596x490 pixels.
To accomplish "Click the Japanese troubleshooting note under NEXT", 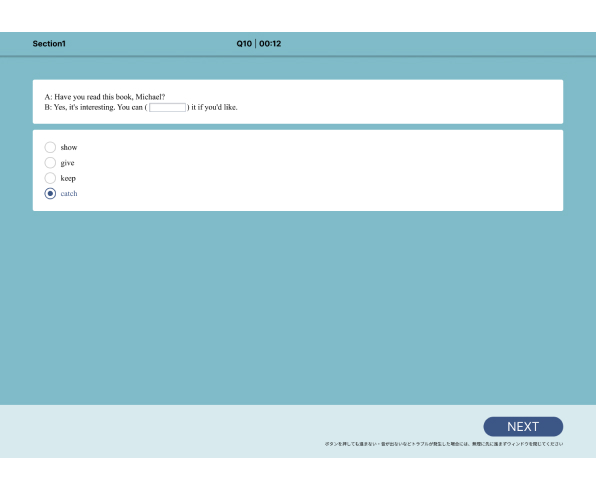I will 444,444.
